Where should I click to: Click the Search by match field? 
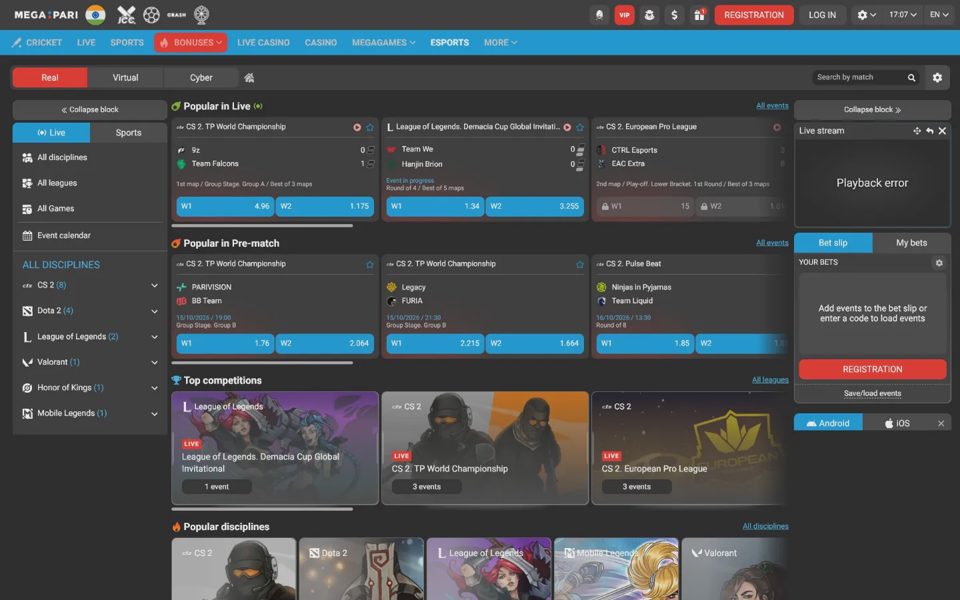pos(858,78)
